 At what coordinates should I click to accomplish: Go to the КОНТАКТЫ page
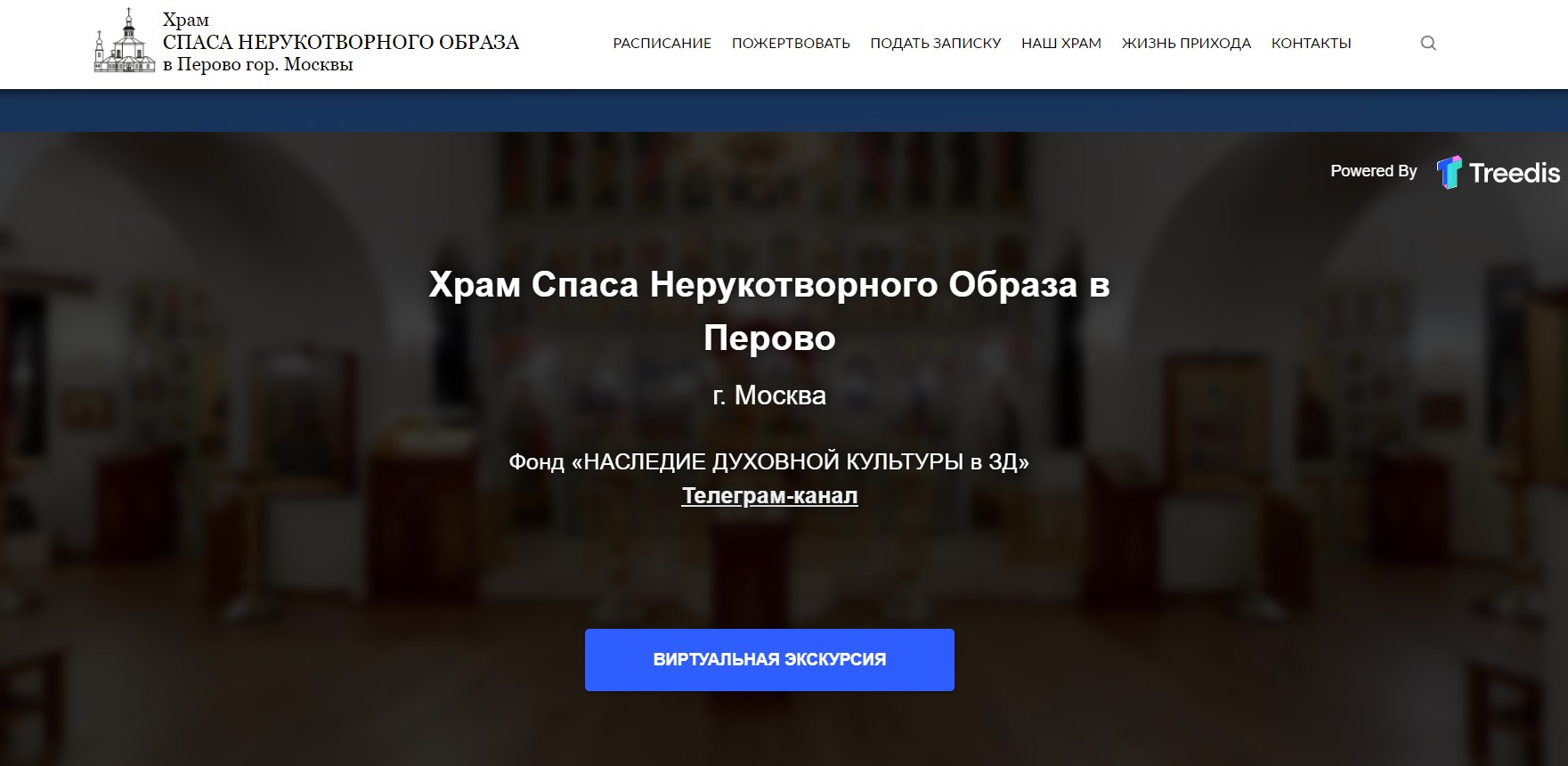[x=1312, y=43]
